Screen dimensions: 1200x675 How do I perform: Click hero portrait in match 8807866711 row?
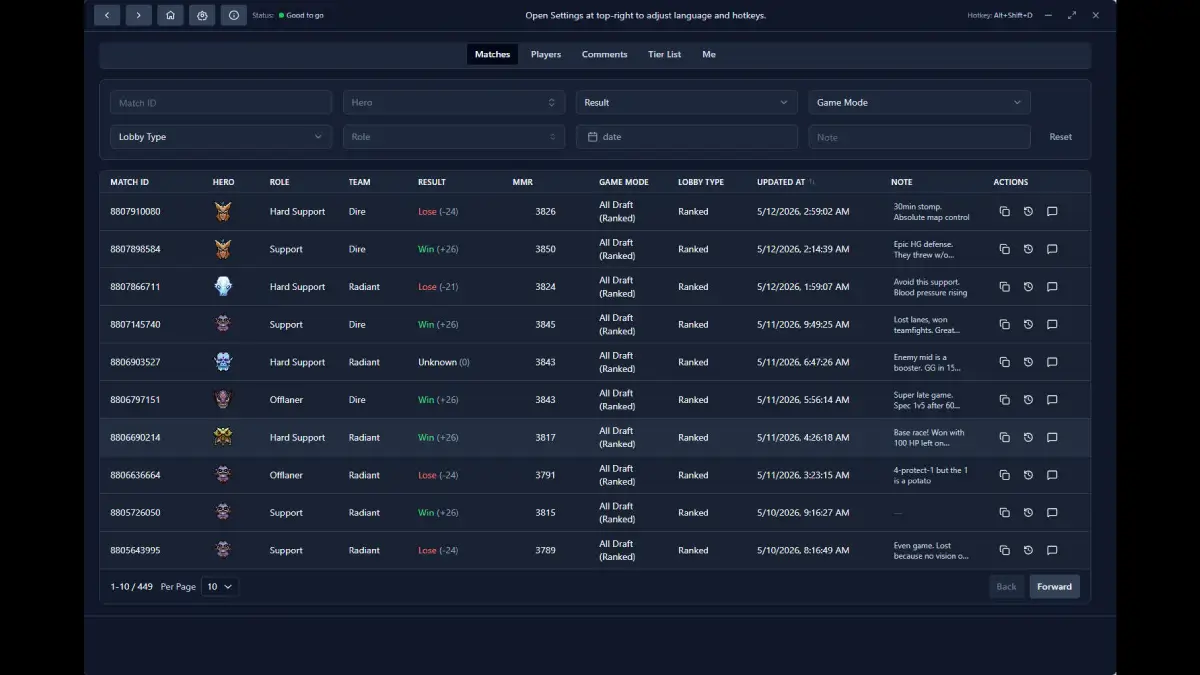click(222, 287)
